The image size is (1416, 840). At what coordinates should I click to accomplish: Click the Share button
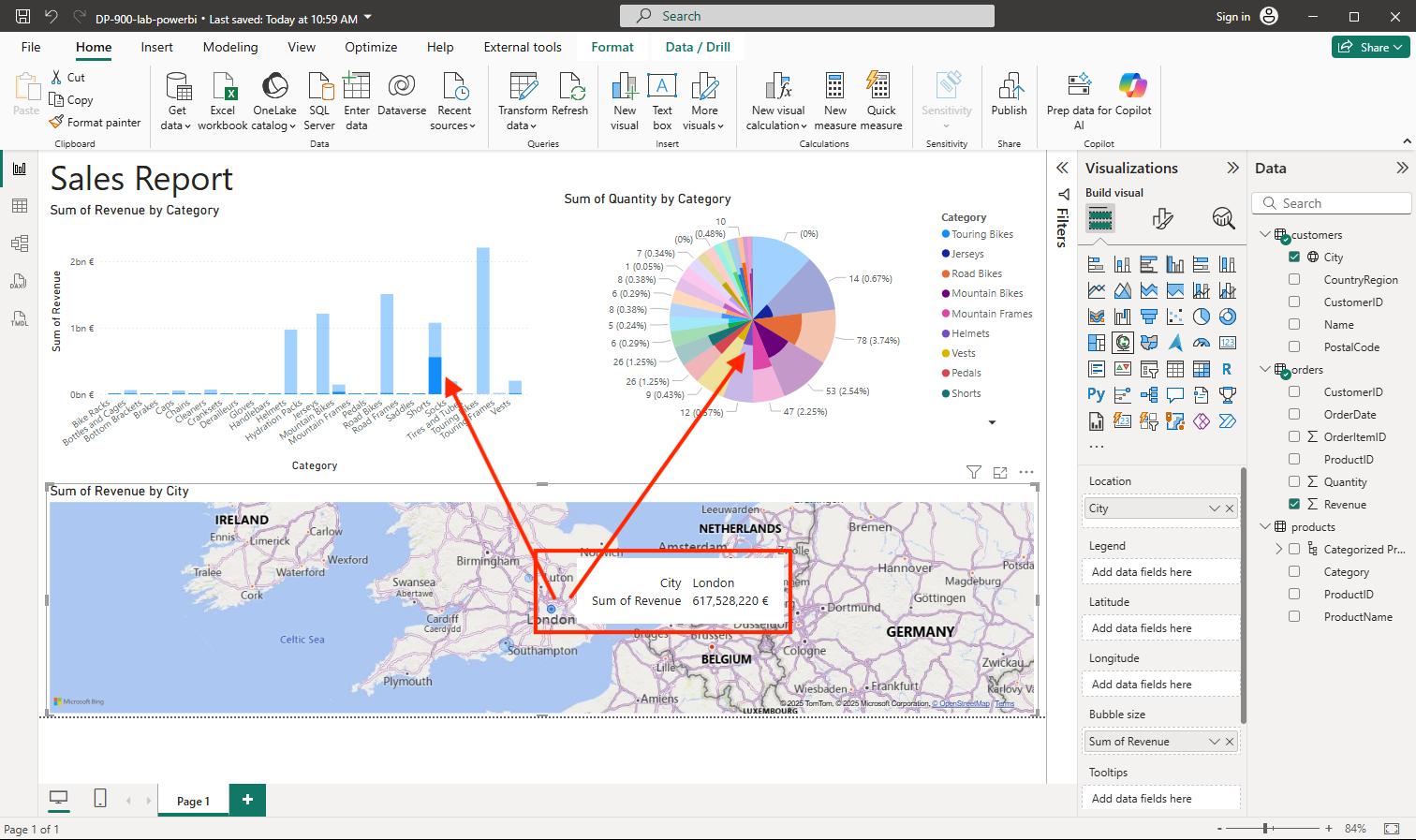coord(1371,47)
